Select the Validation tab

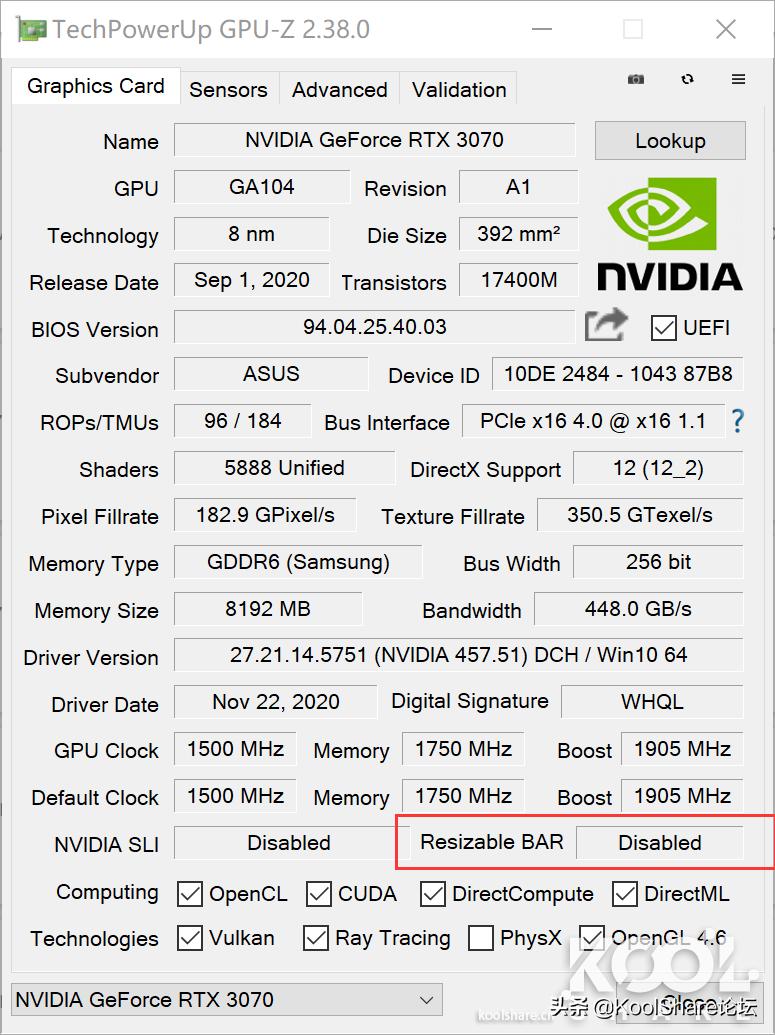point(459,89)
